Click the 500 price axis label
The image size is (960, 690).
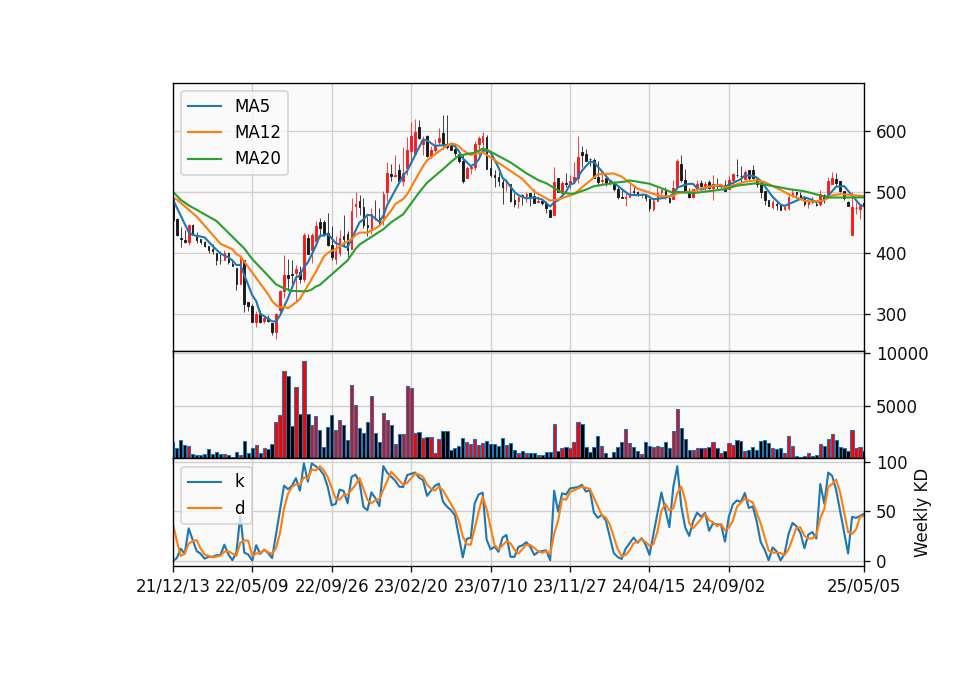(x=891, y=193)
